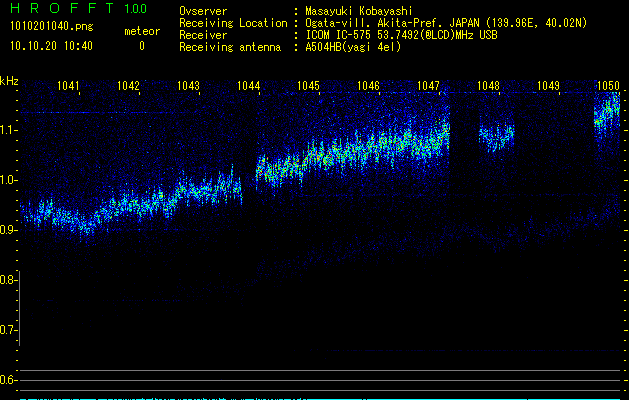
Task: Click the 1047 time marker
Action: click(x=428, y=87)
